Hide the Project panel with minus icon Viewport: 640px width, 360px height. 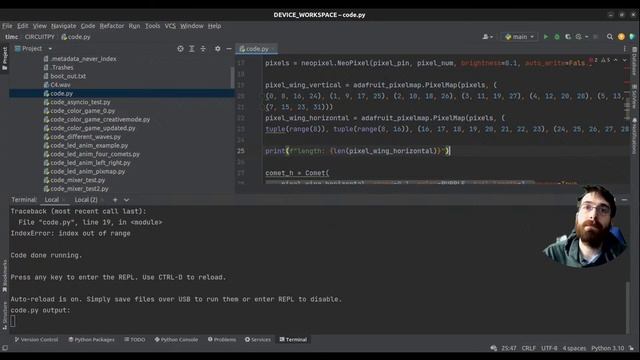[229, 49]
